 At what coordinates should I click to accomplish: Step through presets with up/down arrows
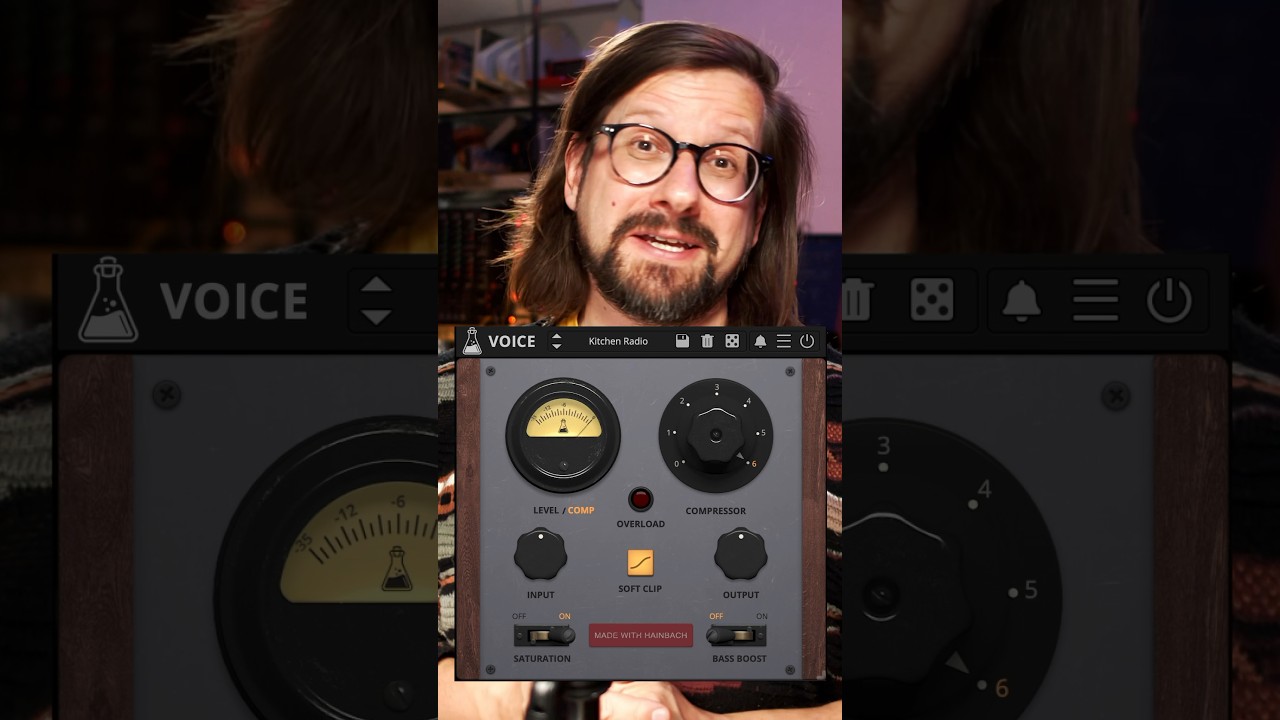coord(557,341)
